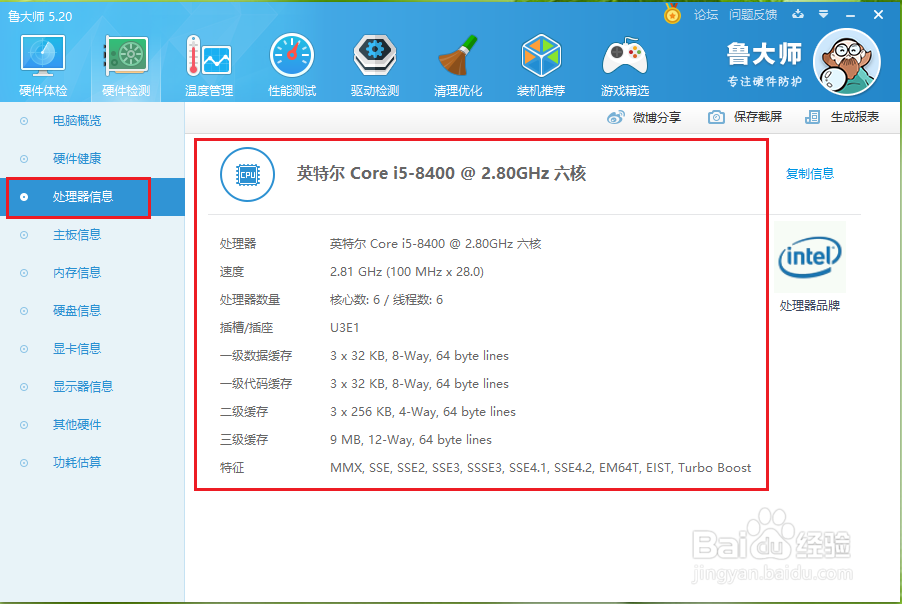Close the 鲁大师 window

point(878,15)
